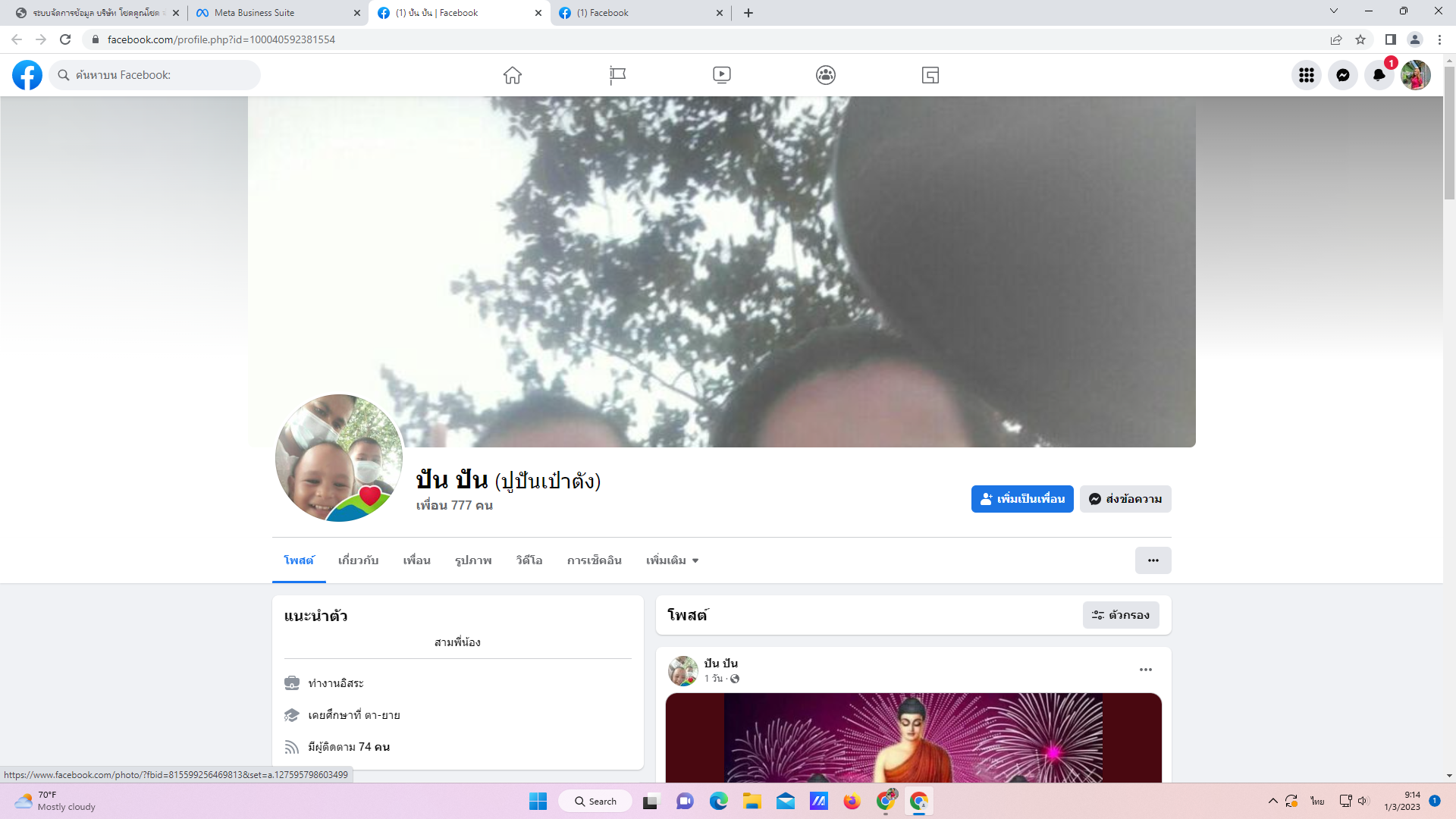Viewport: 1456px width, 819px height.
Task: Open the Pages flag icon
Action: click(617, 75)
